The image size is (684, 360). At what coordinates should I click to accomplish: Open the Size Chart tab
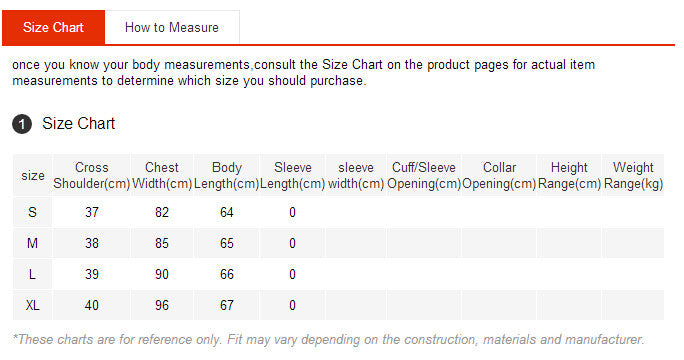tap(53, 27)
